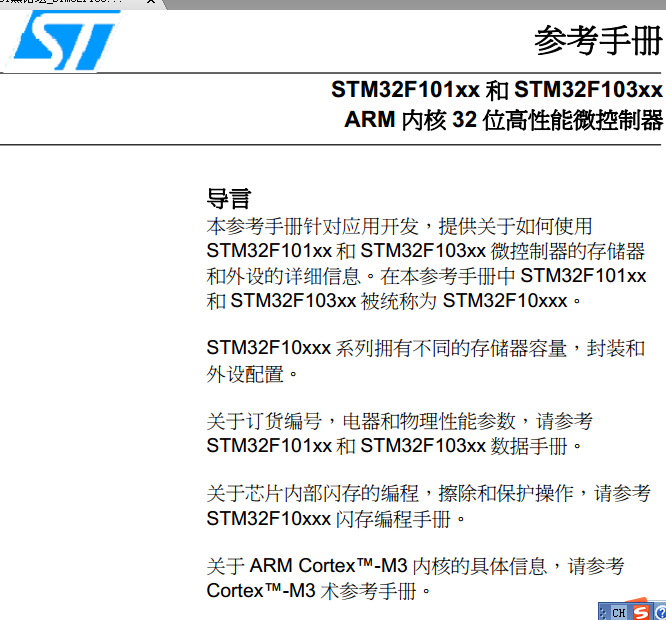Image resolution: width=666 pixels, height=620 pixels.
Task: Click the line '关于订货编号，电器和物理性能参数'
Action: tap(399, 421)
